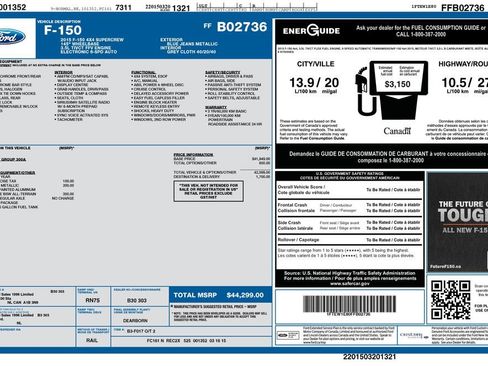
Task: Click the Frontal Crash row label
Action: pyautogui.click(x=296, y=208)
